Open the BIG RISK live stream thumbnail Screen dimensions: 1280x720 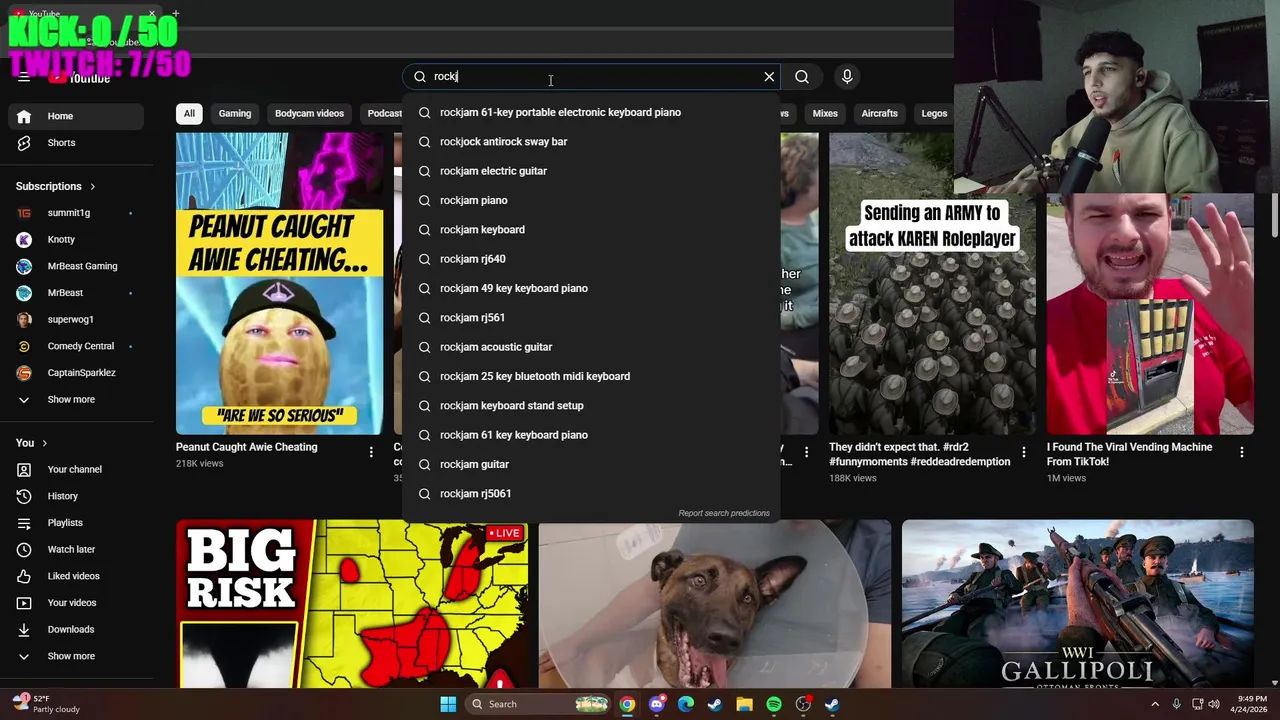(x=352, y=604)
